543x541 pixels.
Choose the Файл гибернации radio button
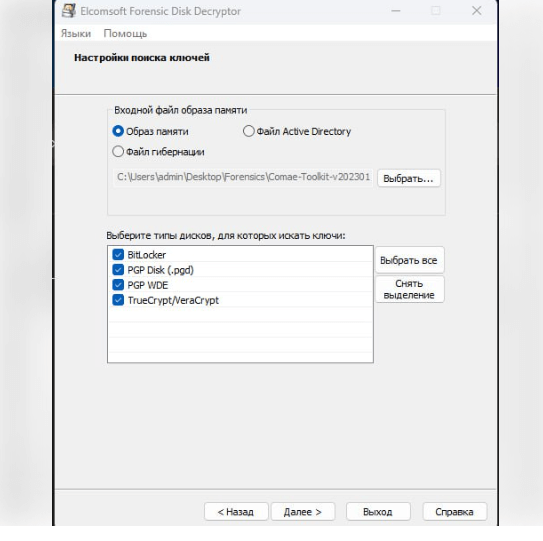118,152
